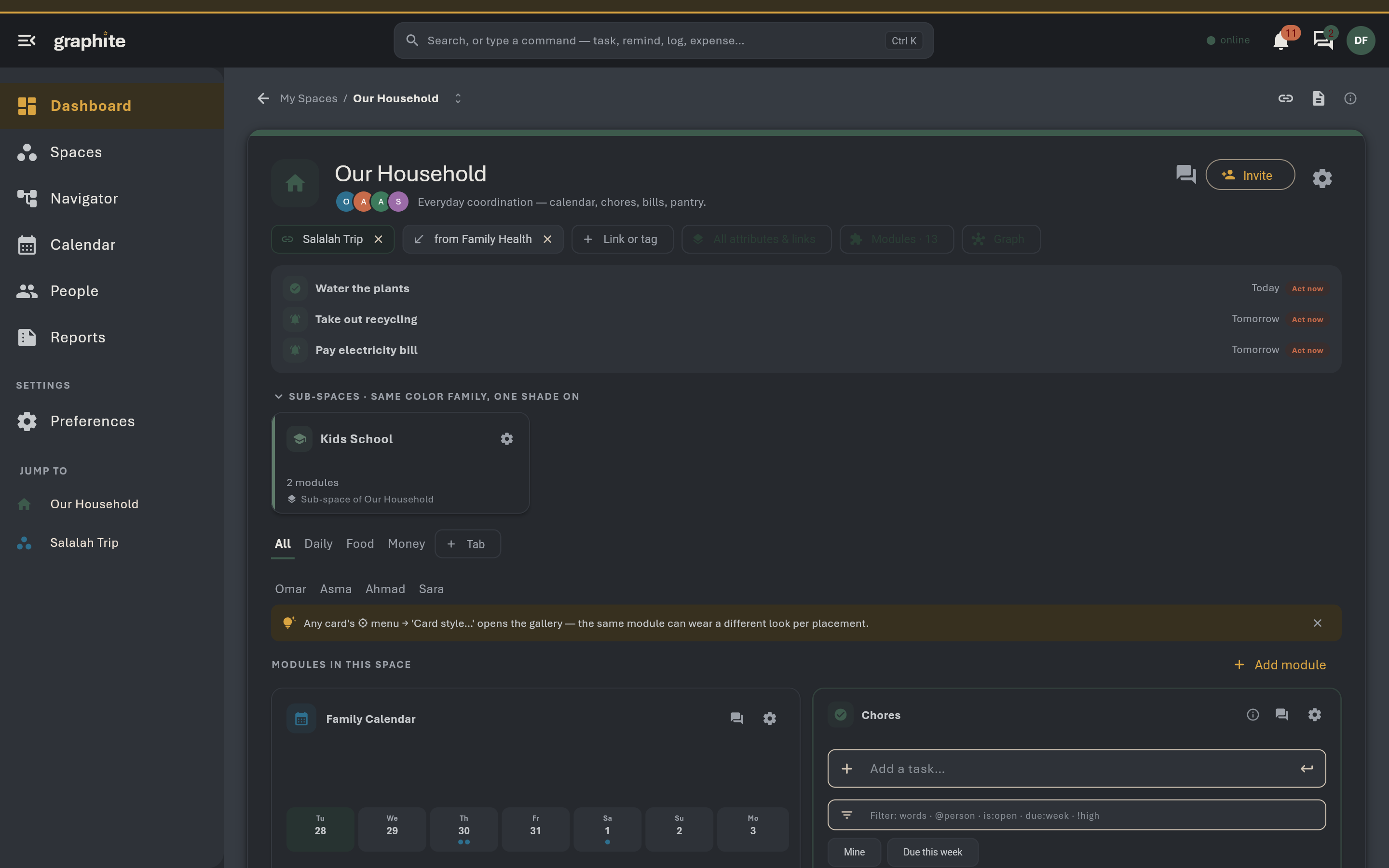Open Dashboard in the sidebar
This screenshot has width=1389, height=868.
(x=112, y=106)
